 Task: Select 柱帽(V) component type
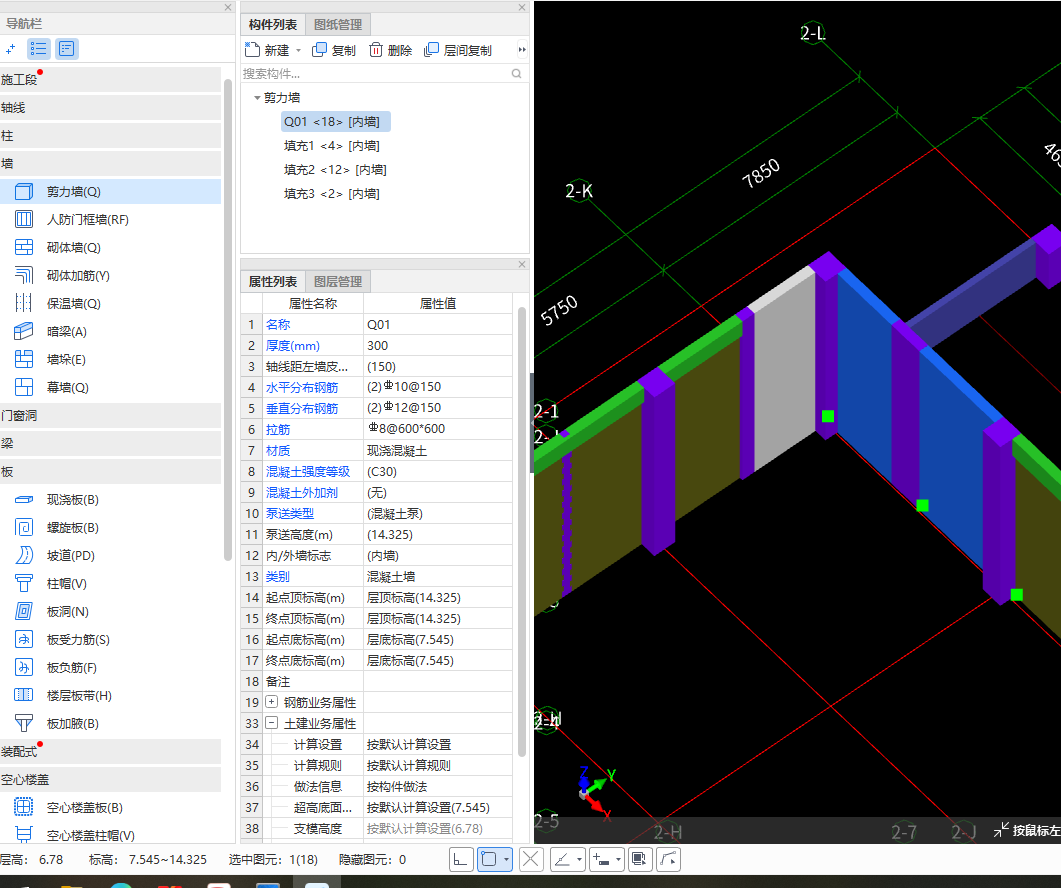[x=66, y=583]
